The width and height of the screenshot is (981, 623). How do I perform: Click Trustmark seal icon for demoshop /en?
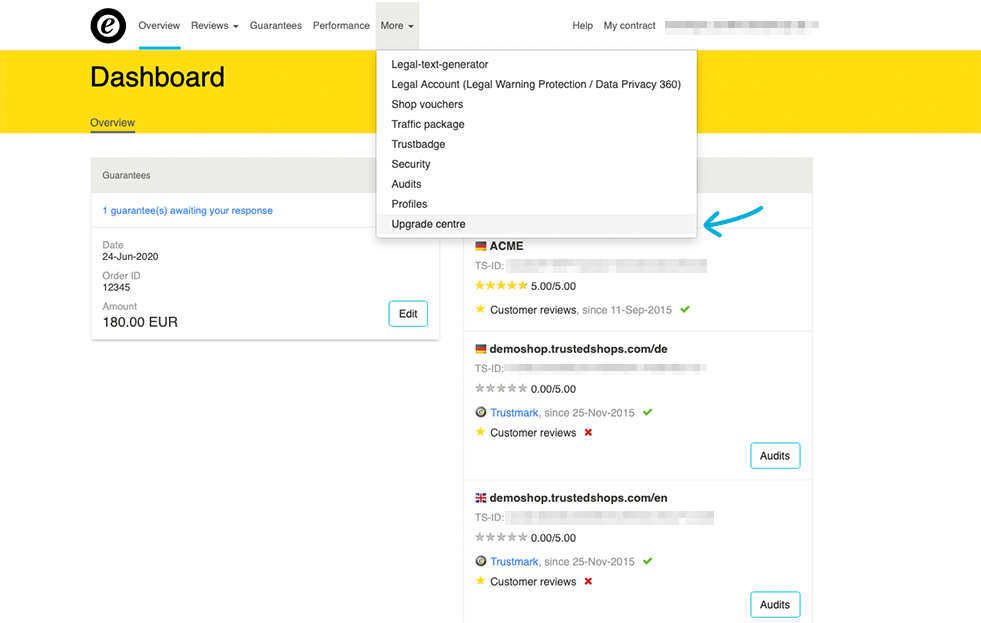click(480, 561)
